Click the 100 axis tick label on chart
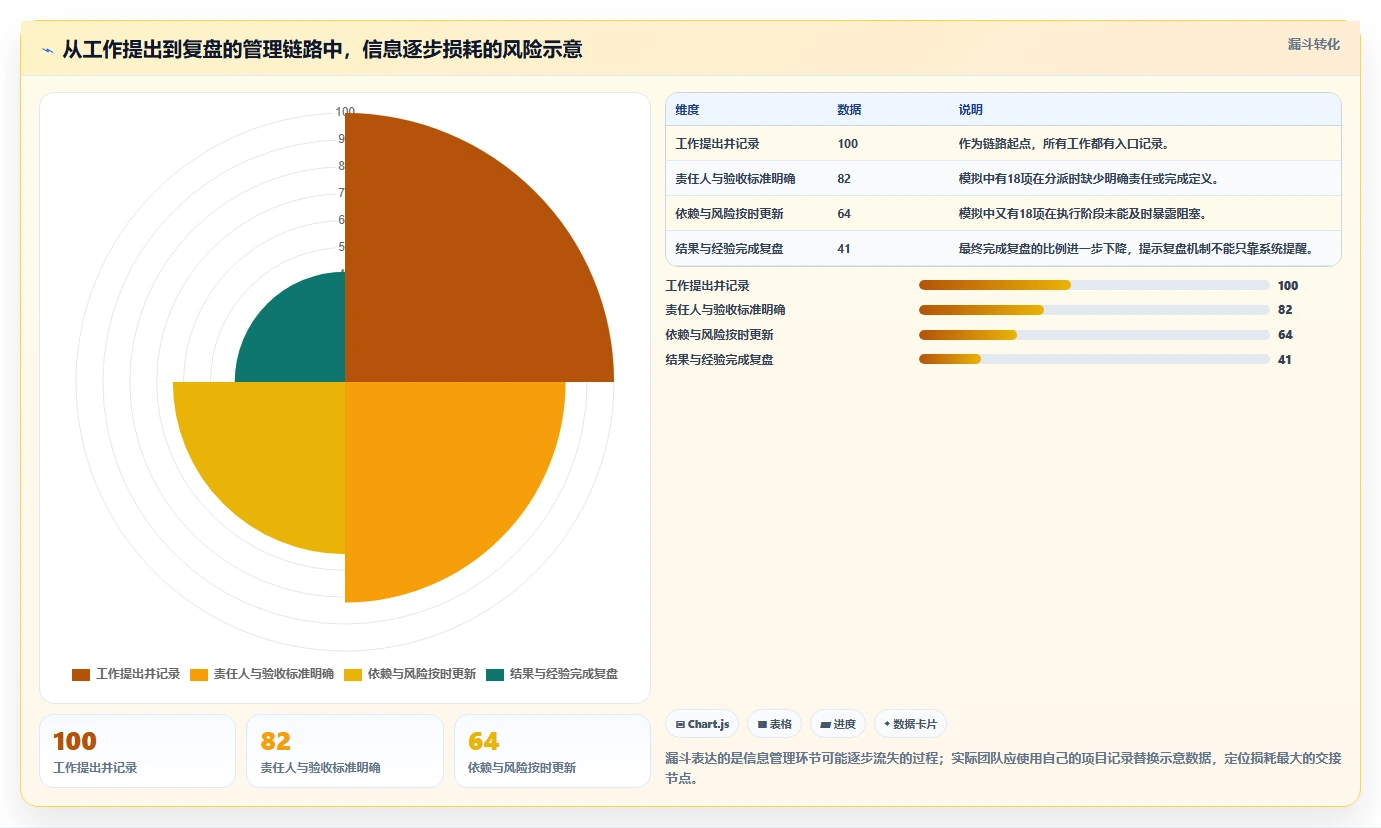 coord(345,112)
